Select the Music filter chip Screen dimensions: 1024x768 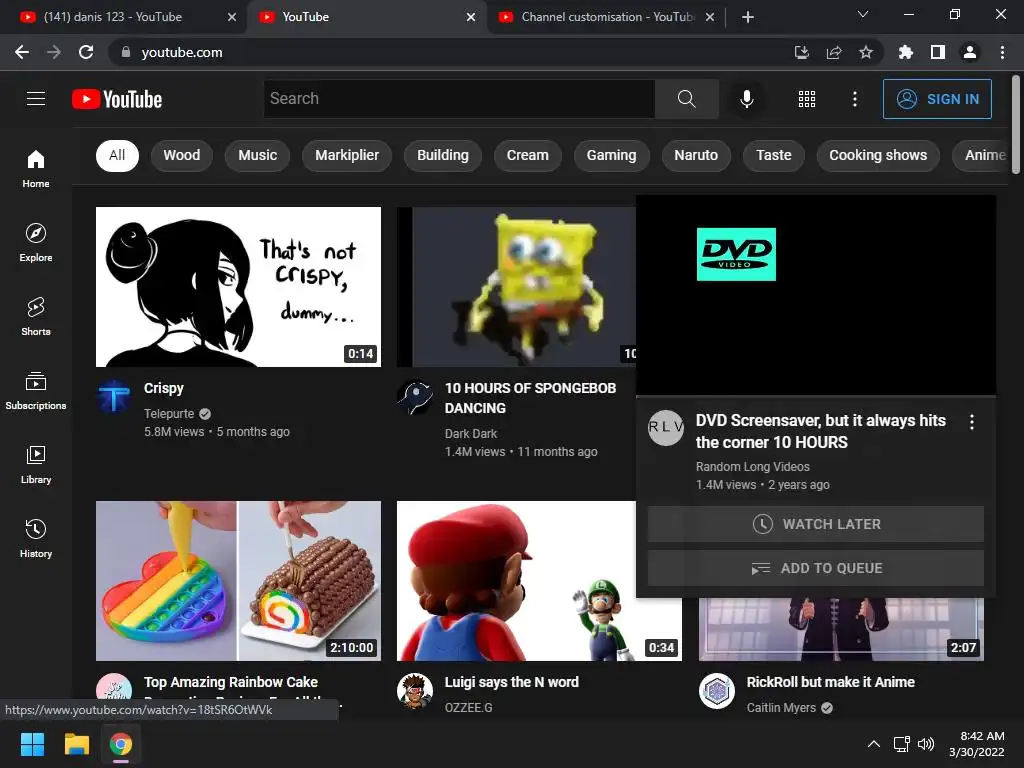[x=257, y=155]
